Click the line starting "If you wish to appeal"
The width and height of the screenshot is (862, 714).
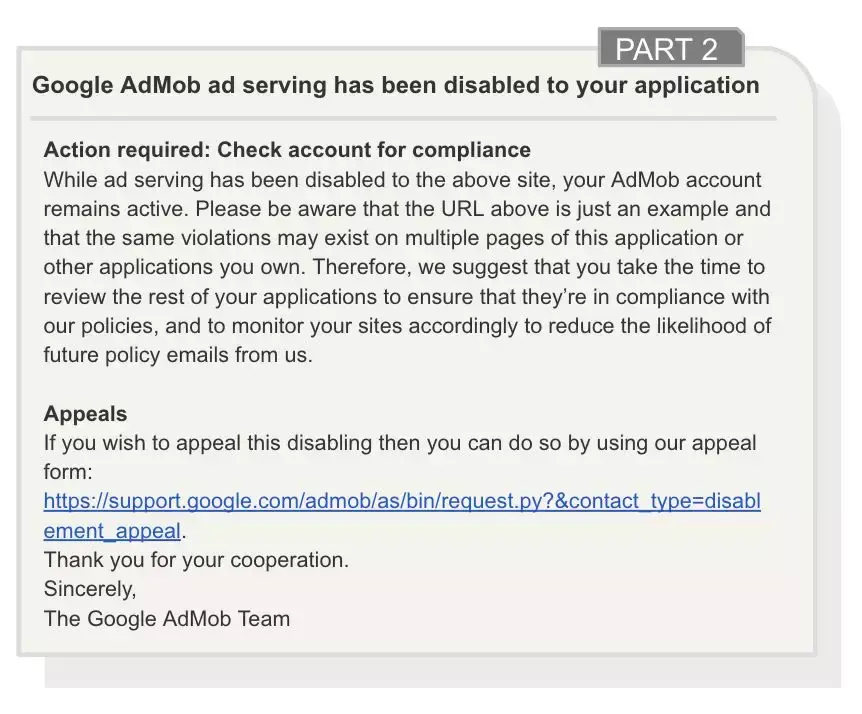[x=400, y=443]
